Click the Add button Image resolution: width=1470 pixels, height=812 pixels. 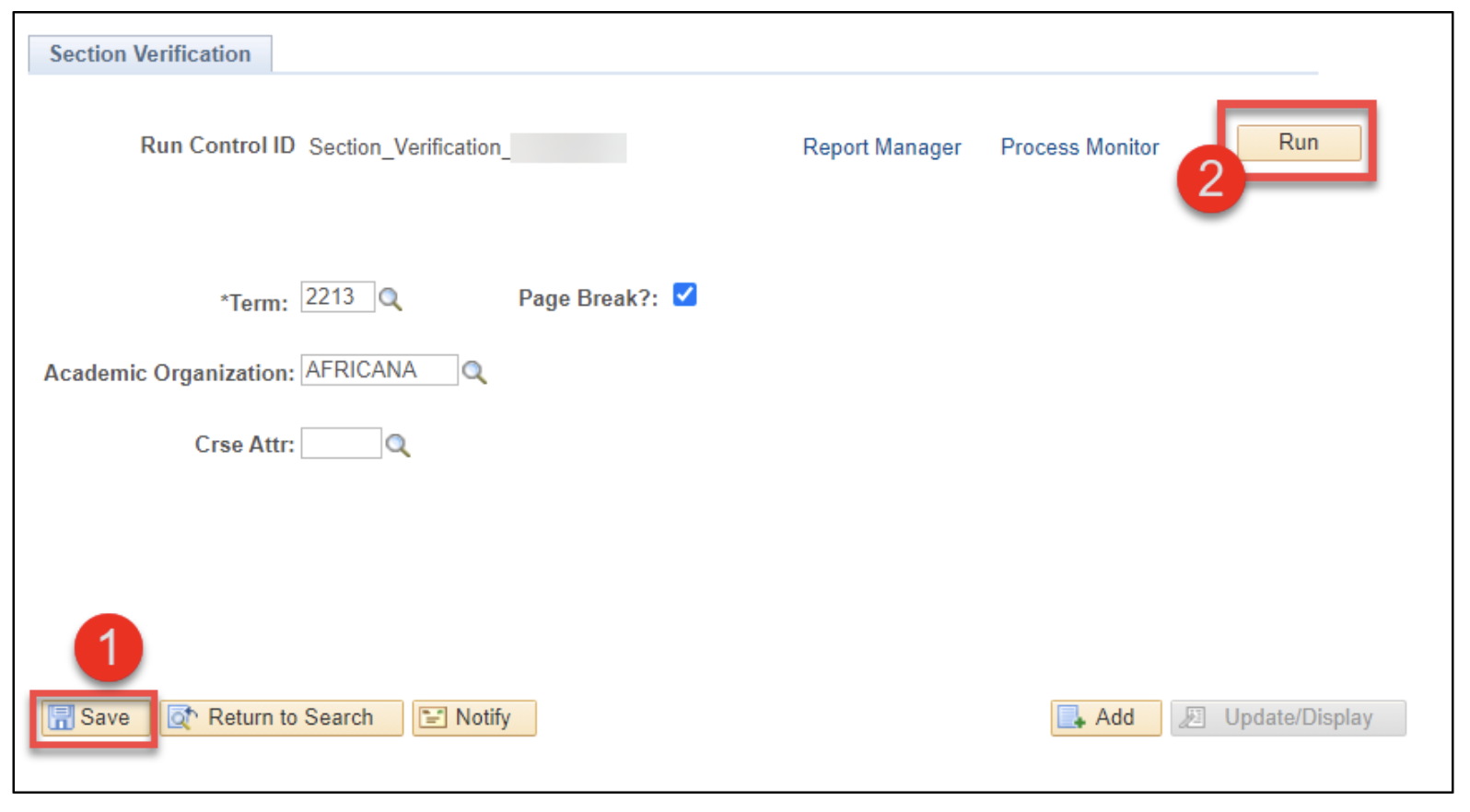click(x=1104, y=718)
